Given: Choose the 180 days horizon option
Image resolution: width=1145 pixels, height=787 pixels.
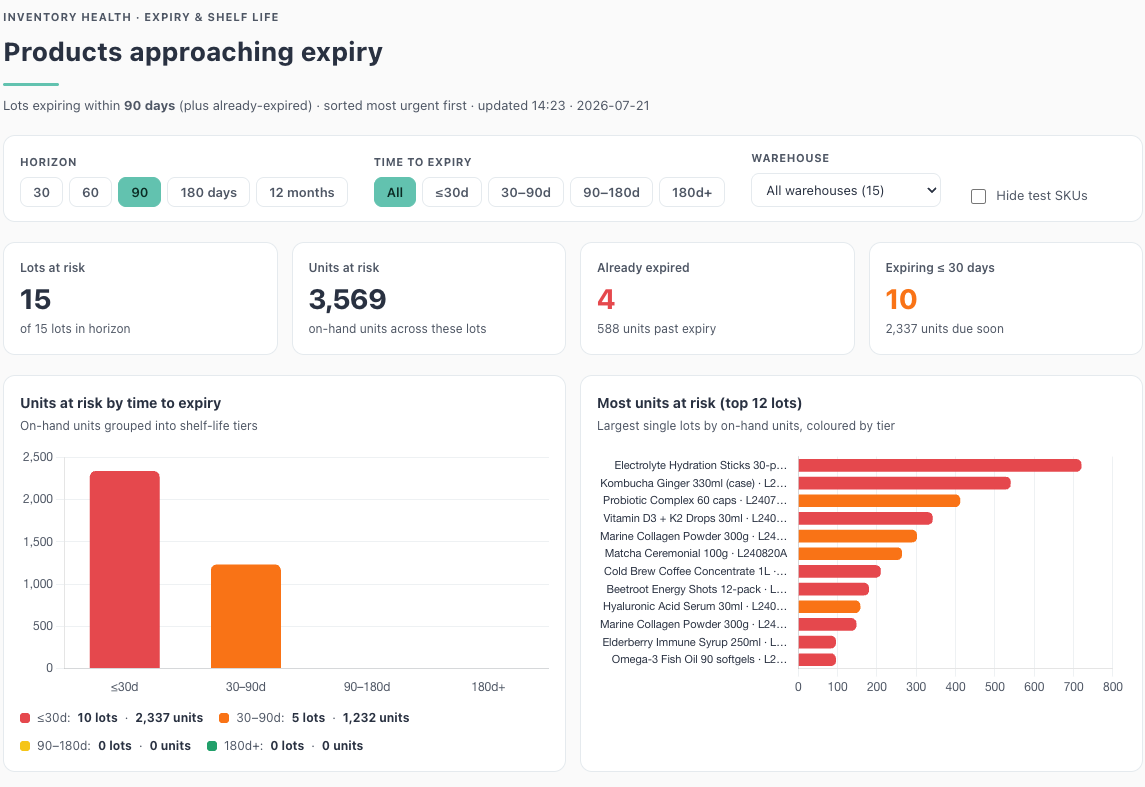Looking at the screenshot, I should 209,193.
